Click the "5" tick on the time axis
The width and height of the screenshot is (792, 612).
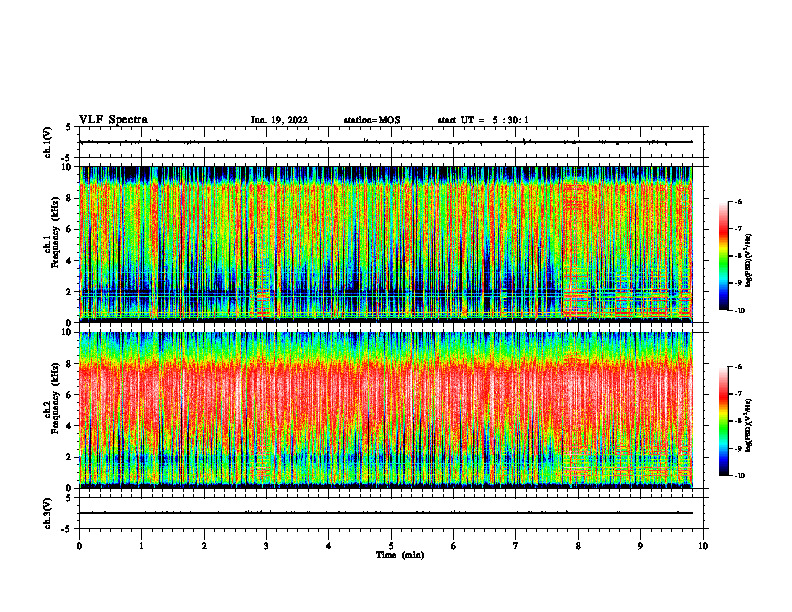(391, 546)
